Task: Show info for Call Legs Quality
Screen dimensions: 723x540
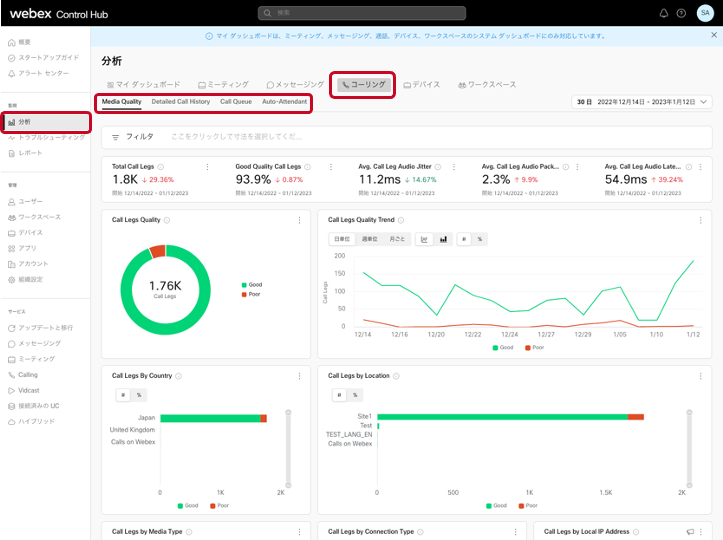Action: click(x=167, y=220)
